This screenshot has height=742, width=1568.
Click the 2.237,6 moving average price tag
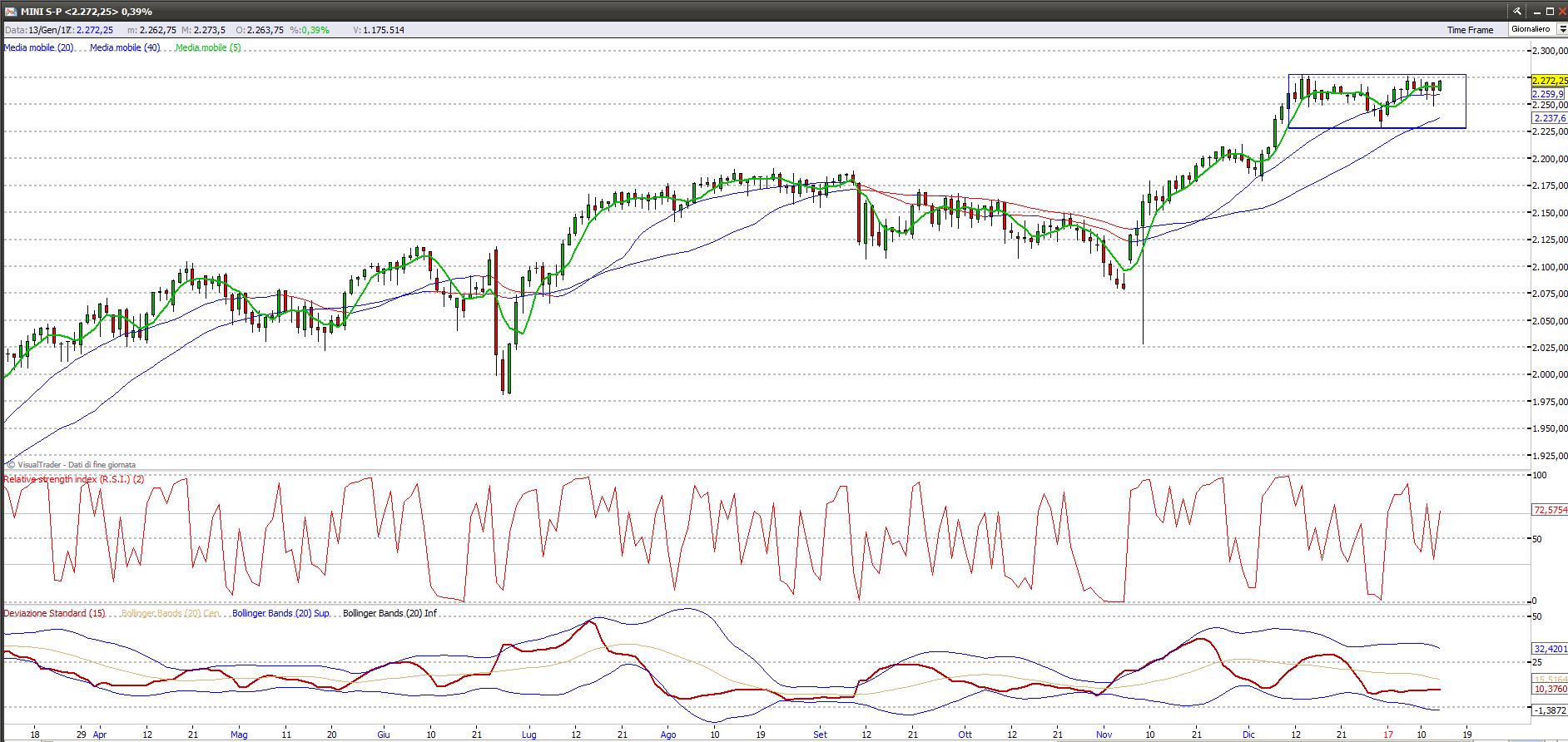click(x=1549, y=118)
